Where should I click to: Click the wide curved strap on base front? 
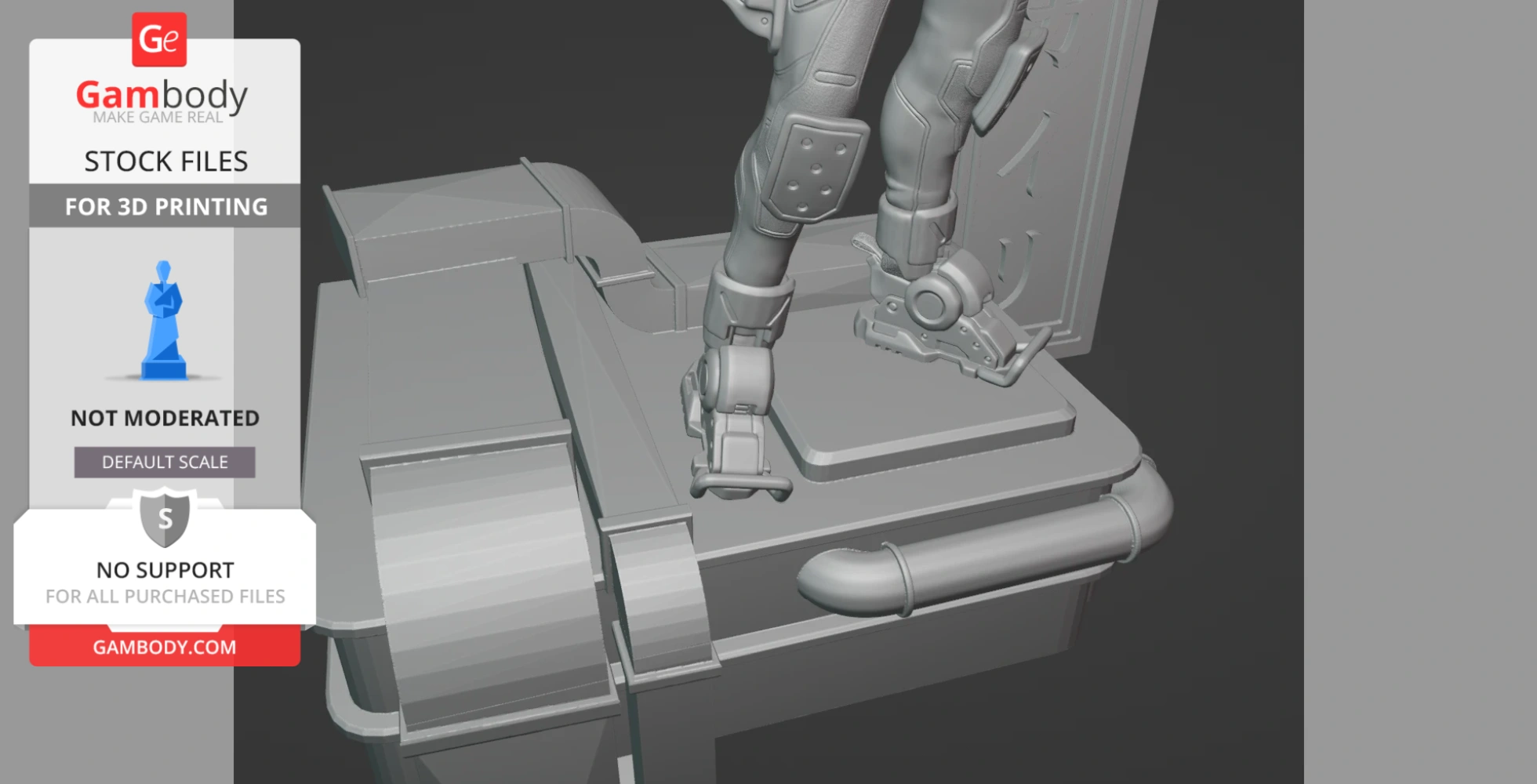tap(486, 588)
